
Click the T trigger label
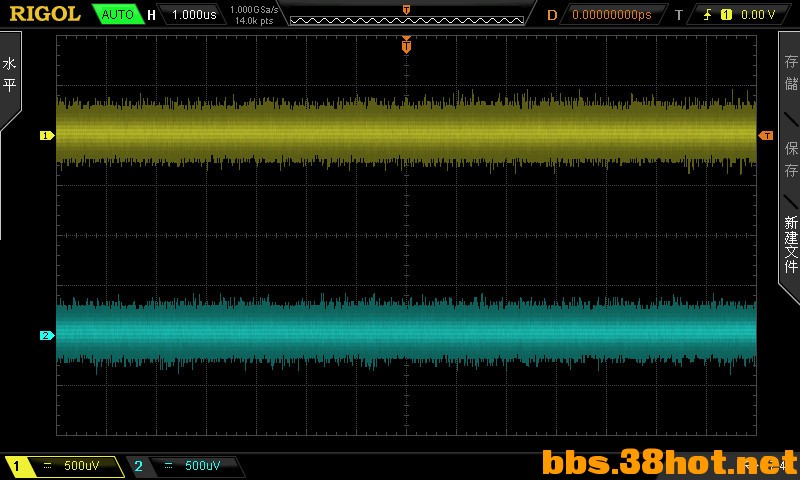pos(679,15)
